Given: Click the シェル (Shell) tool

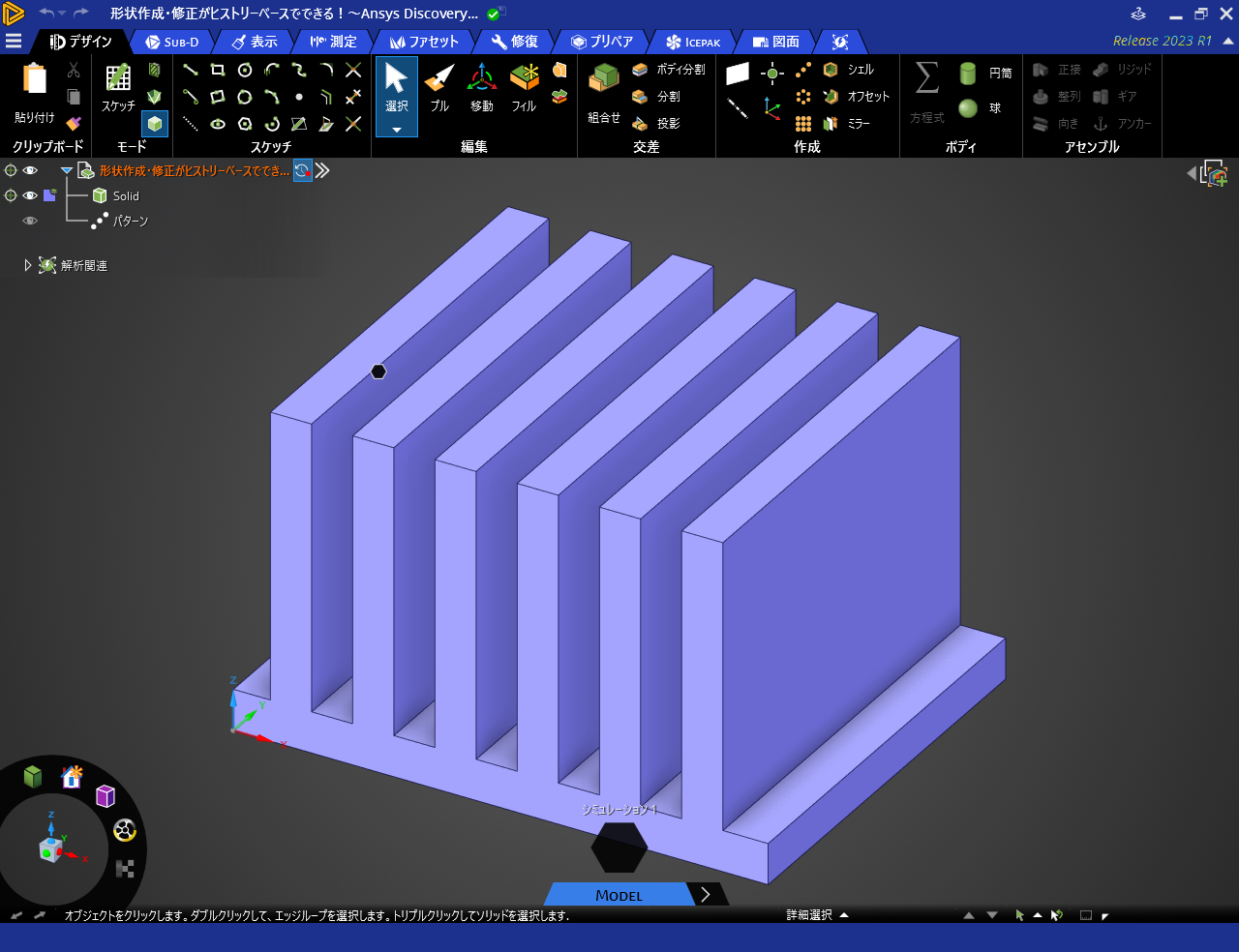Looking at the screenshot, I should point(849,70).
